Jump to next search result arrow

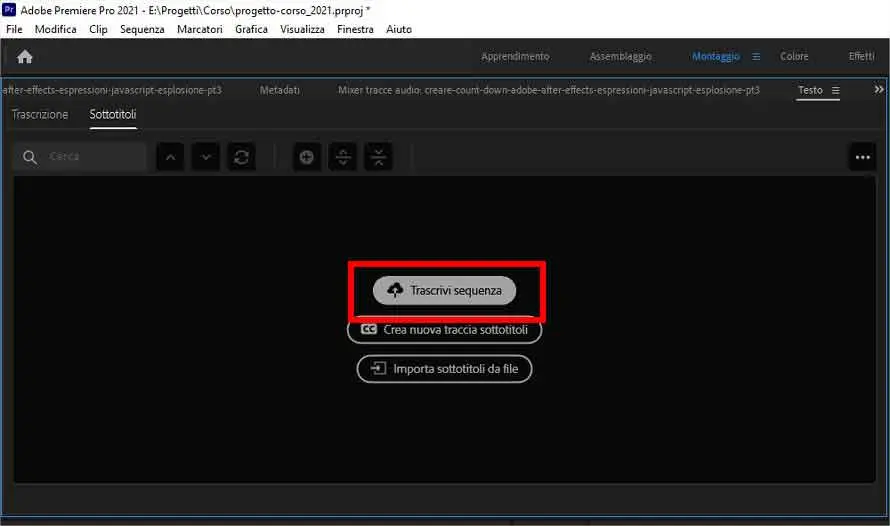[205, 157]
